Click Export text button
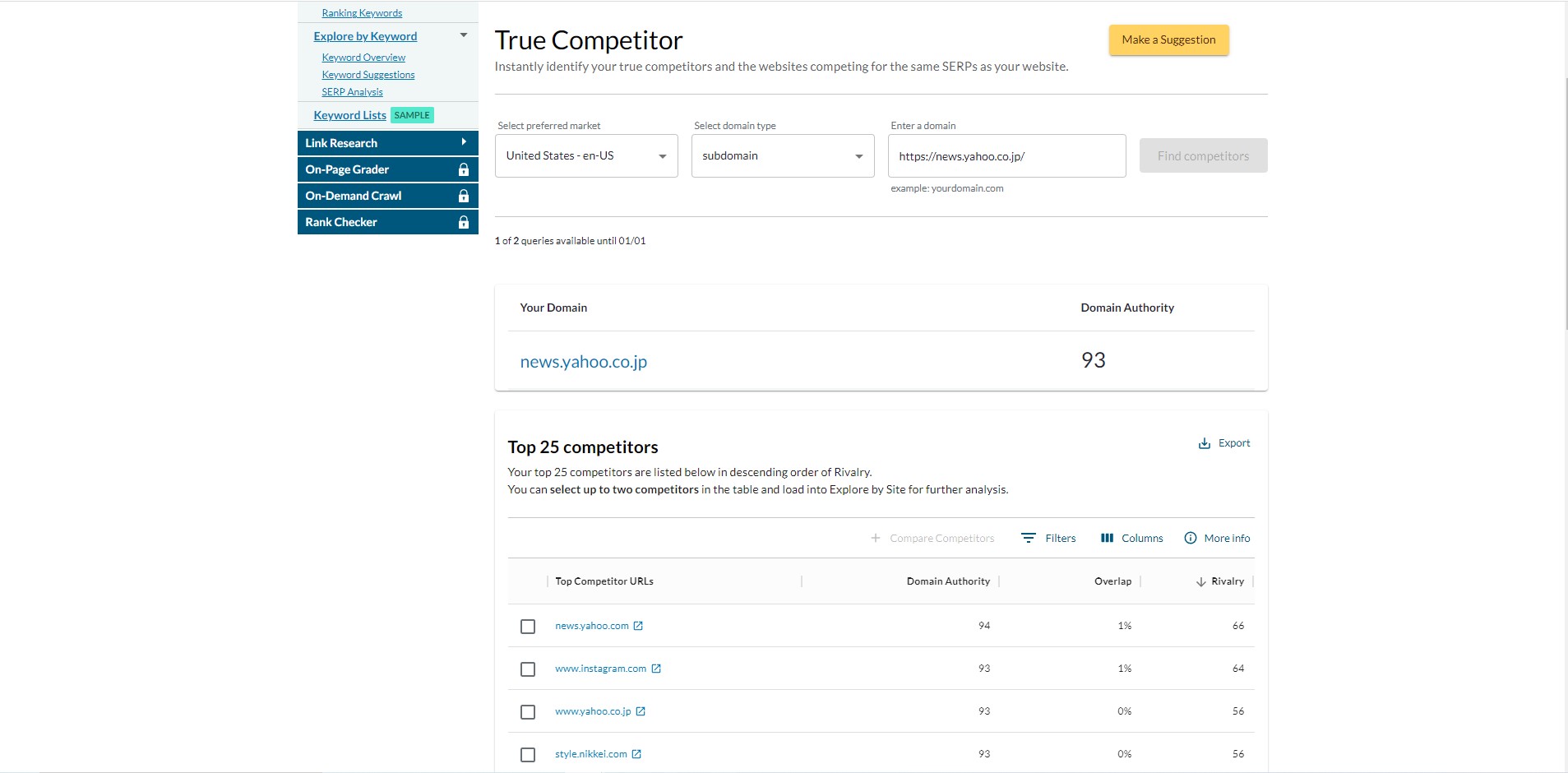The width and height of the screenshot is (1568, 773). 1234,443
